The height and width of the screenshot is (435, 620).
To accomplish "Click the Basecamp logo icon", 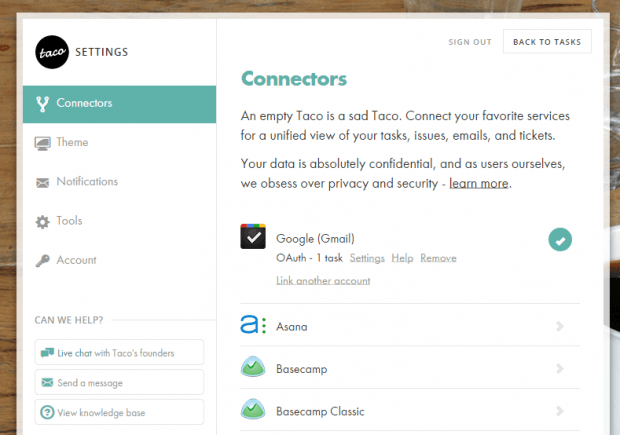I will [253, 368].
